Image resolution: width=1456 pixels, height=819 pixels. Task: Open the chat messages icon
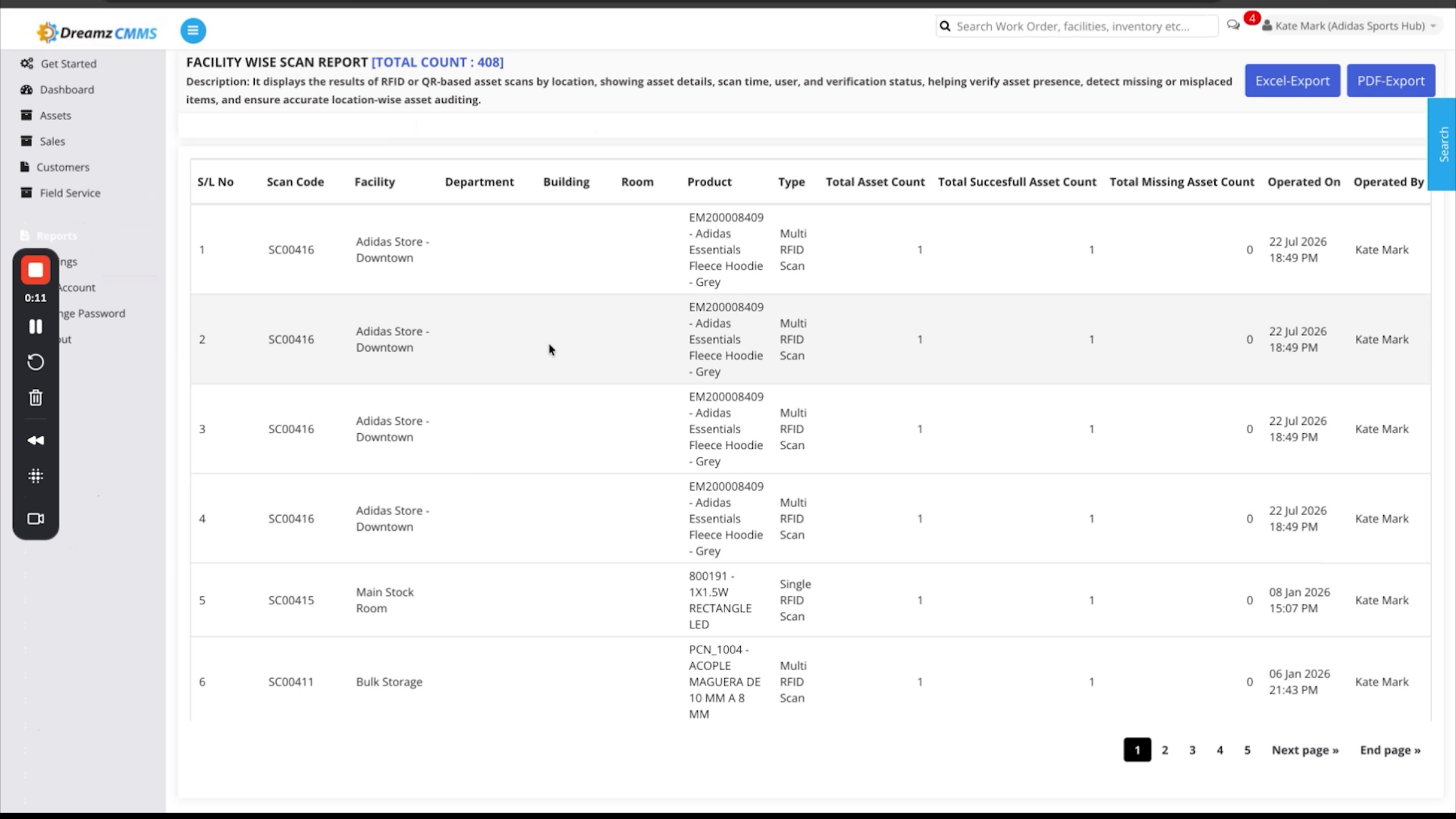(1233, 25)
